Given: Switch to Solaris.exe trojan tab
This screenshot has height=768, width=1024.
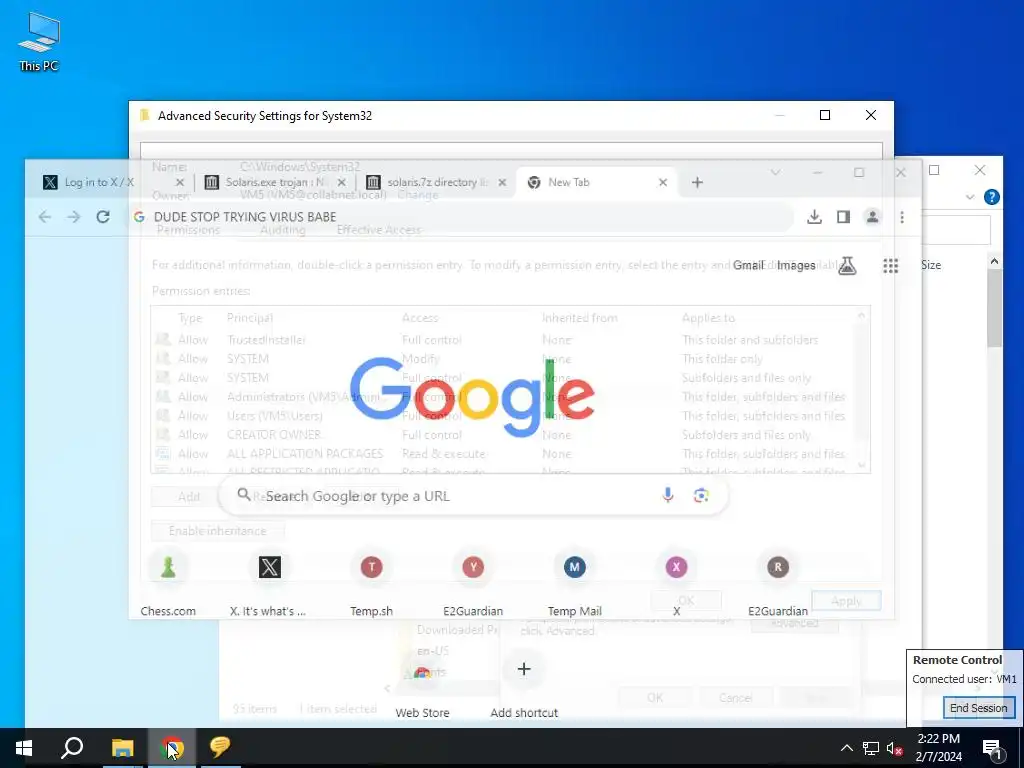Looking at the screenshot, I should tap(274, 182).
